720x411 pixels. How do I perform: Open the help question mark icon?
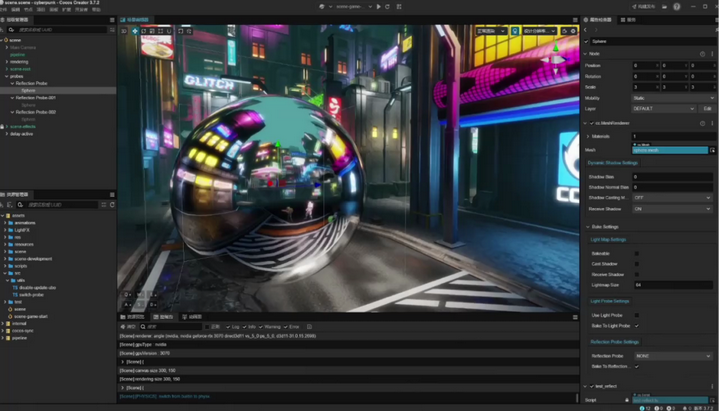coord(677,7)
